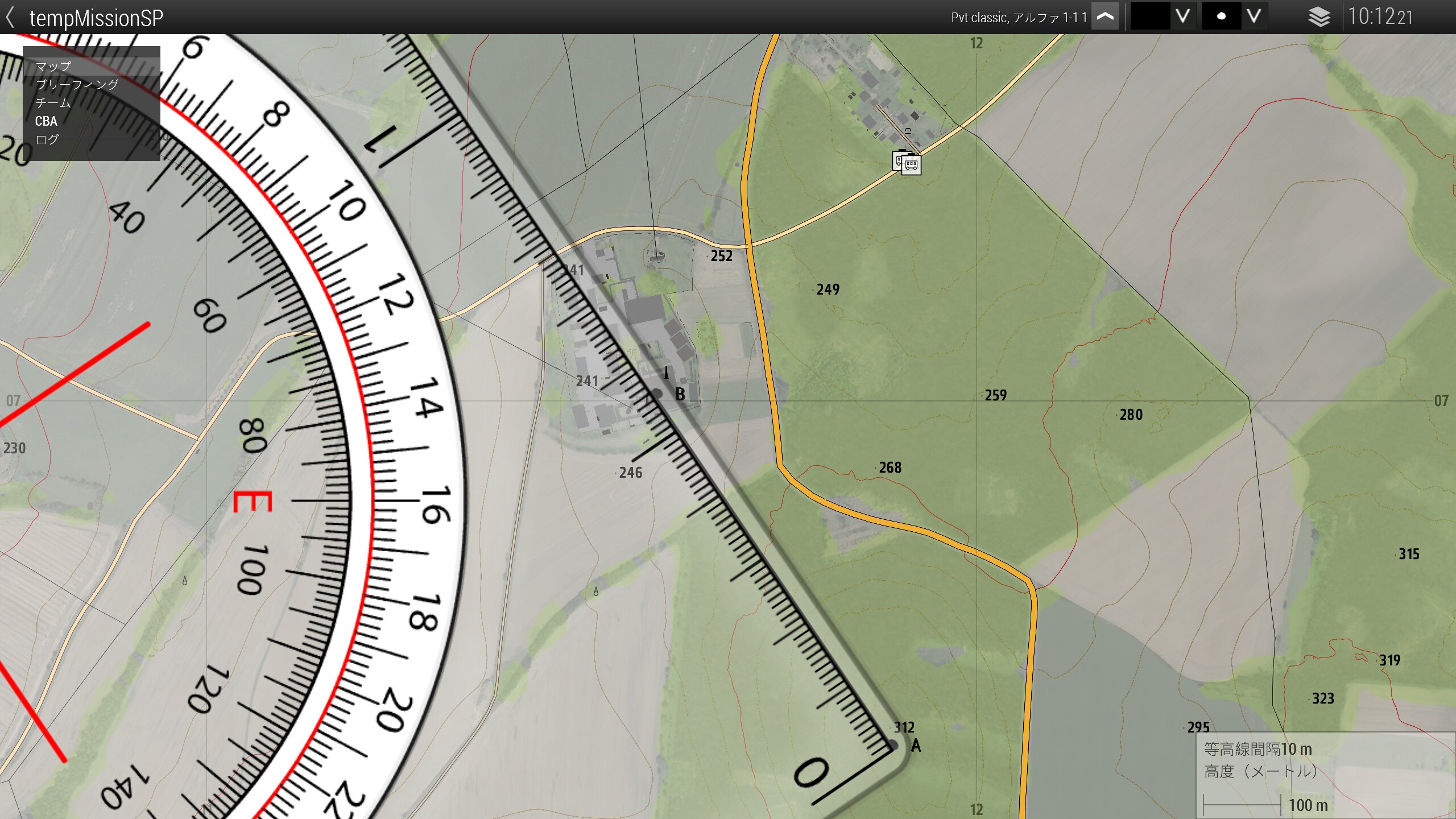This screenshot has width=1456, height=819.
Task: Click elevation point 280
Action: pyautogui.click(x=1131, y=415)
